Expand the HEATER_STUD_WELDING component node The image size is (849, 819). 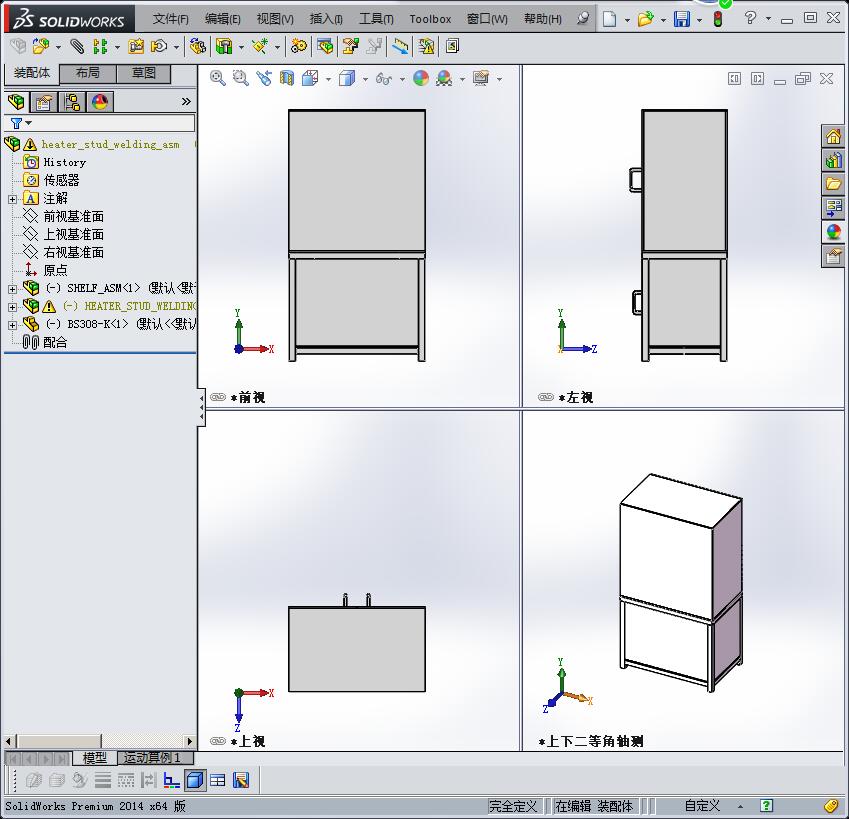[12, 307]
